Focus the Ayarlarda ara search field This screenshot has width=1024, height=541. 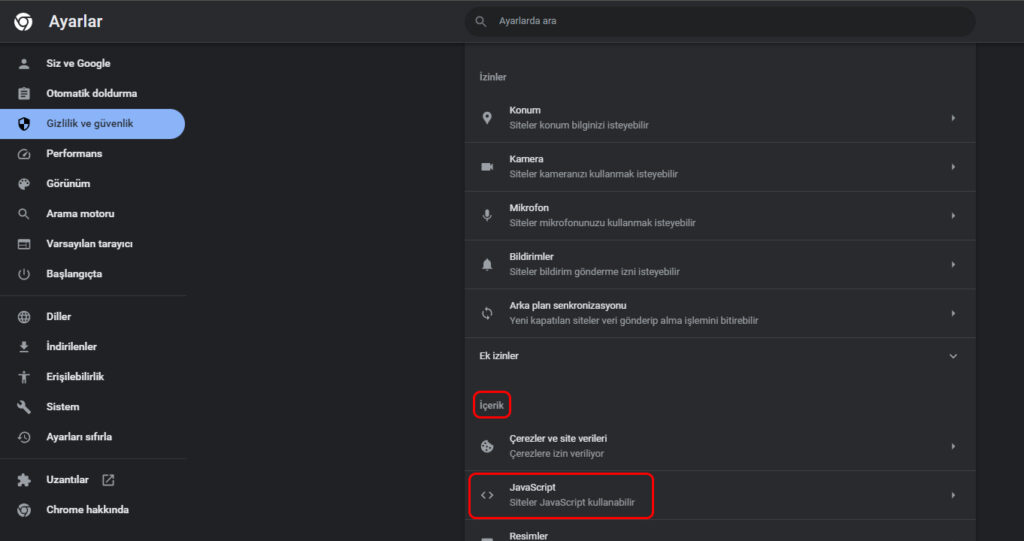point(720,22)
